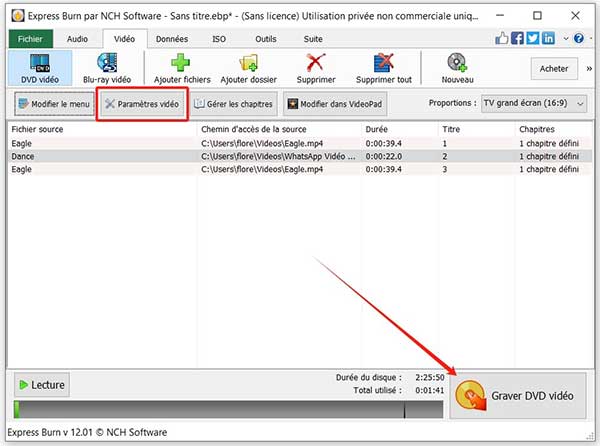Viewport: 600px width, 446px height.
Task: Show more toolbar items with double chevron
Action: pyautogui.click(x=589, y=68)
